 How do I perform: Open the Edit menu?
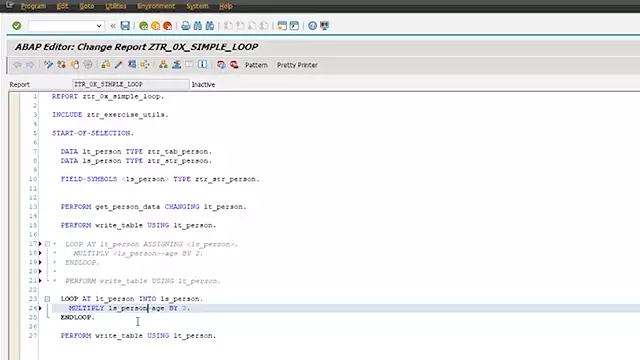tap(62, 6)
